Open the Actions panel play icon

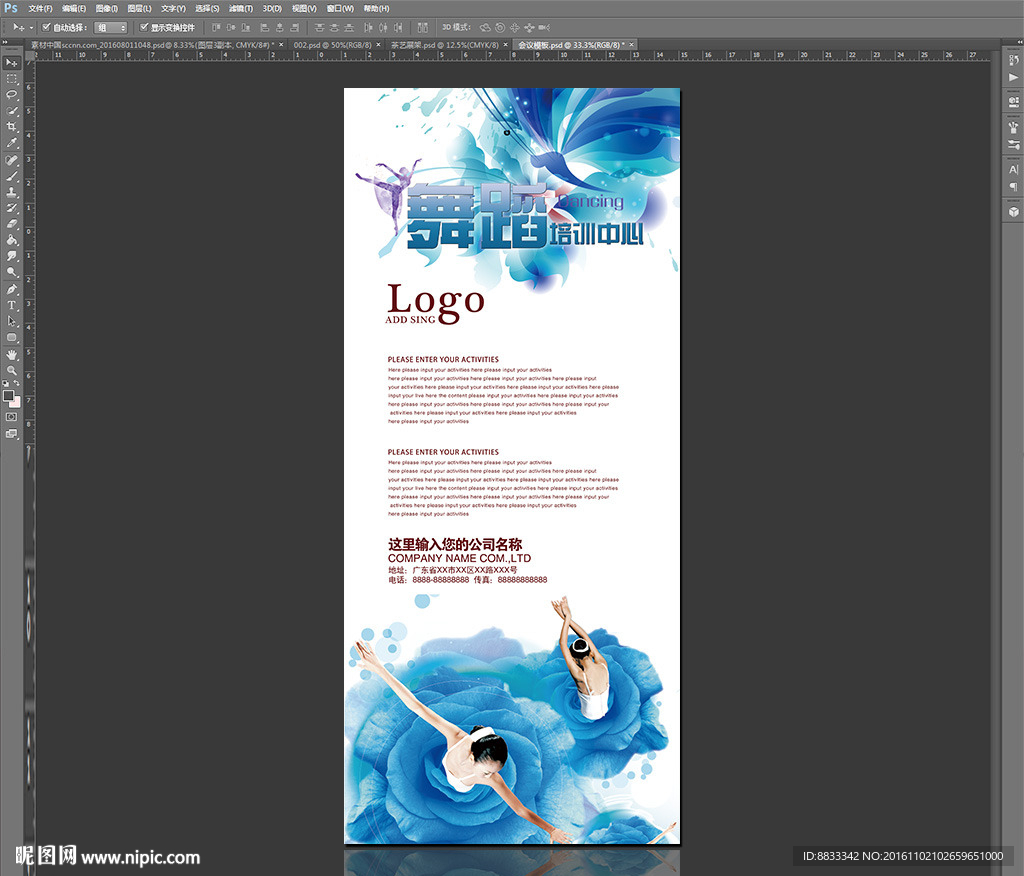(1014, 77)
